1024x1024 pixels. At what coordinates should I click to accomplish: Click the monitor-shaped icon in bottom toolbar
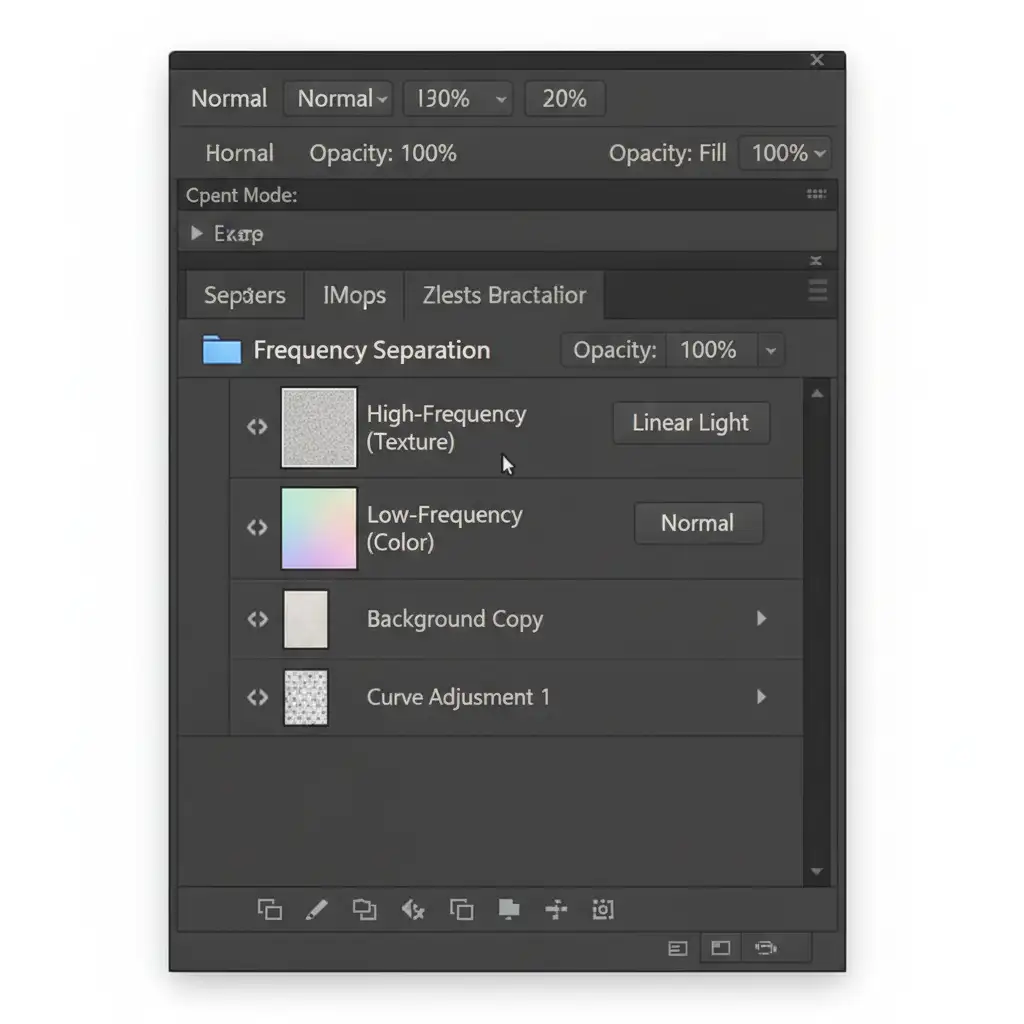tap(509, 910)
